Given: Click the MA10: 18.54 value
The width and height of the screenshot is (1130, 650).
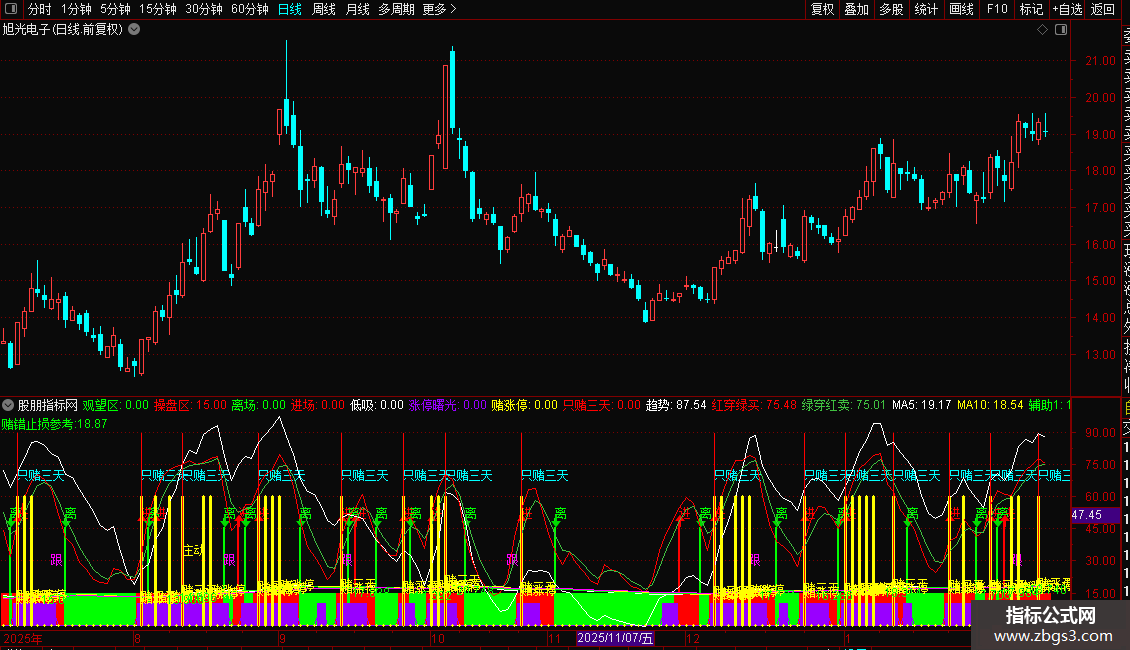Looking at the screenshot, I should pyautogui.click(x=990, y=405).
